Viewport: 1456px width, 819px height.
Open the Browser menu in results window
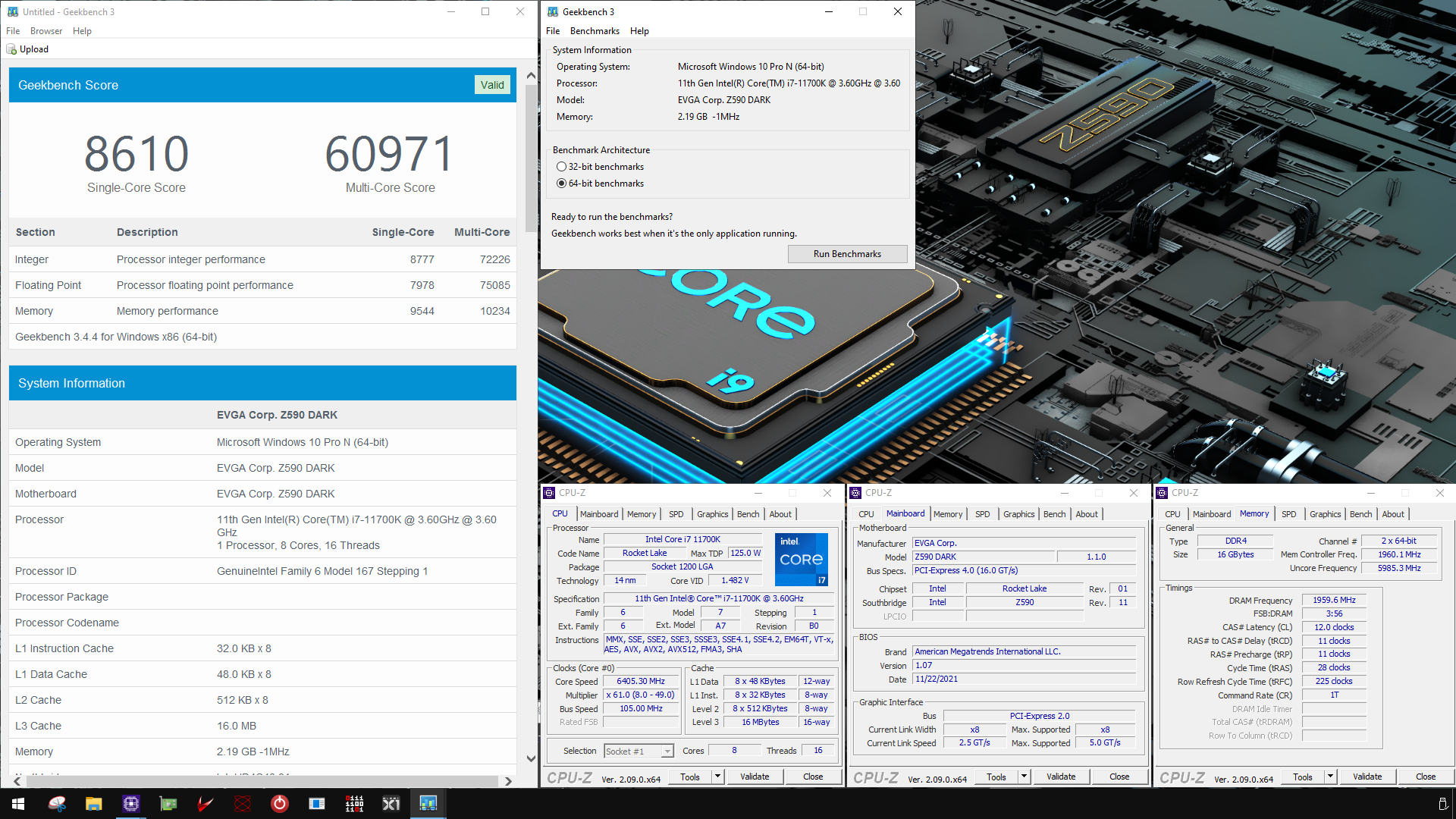pyautogui.click(x=46, y=31)
